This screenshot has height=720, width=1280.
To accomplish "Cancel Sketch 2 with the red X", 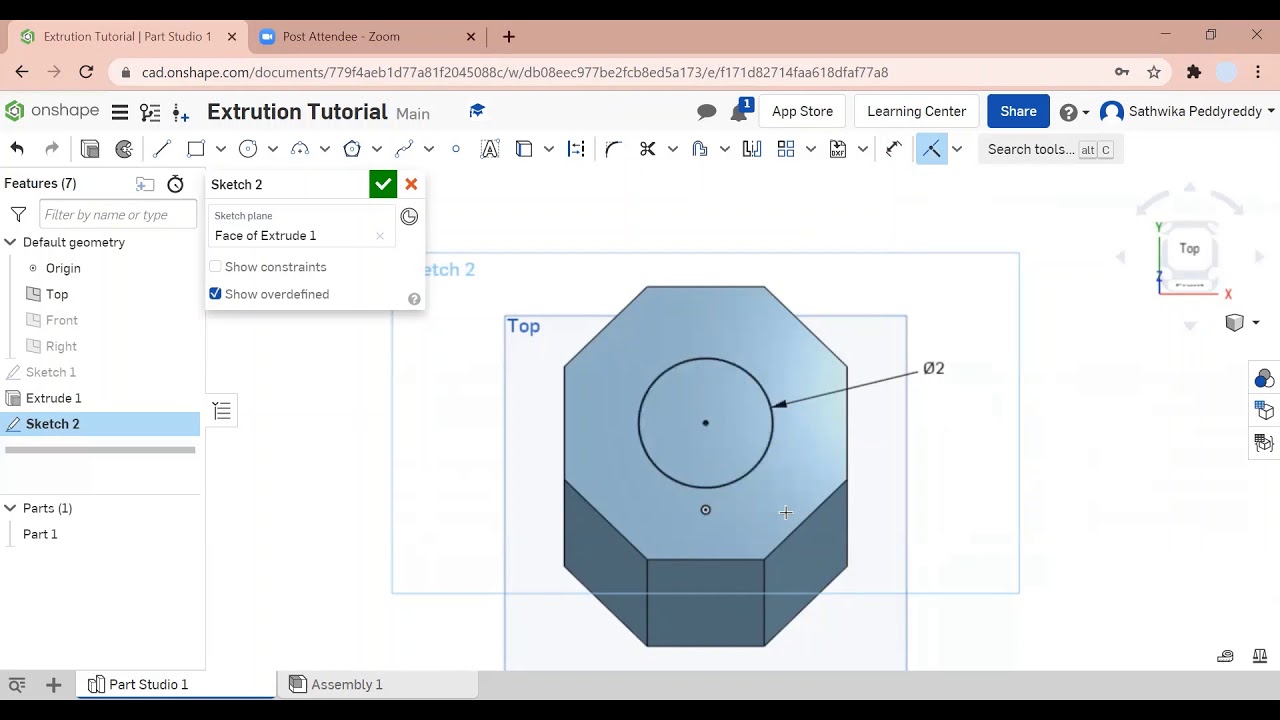I will 411,184.
